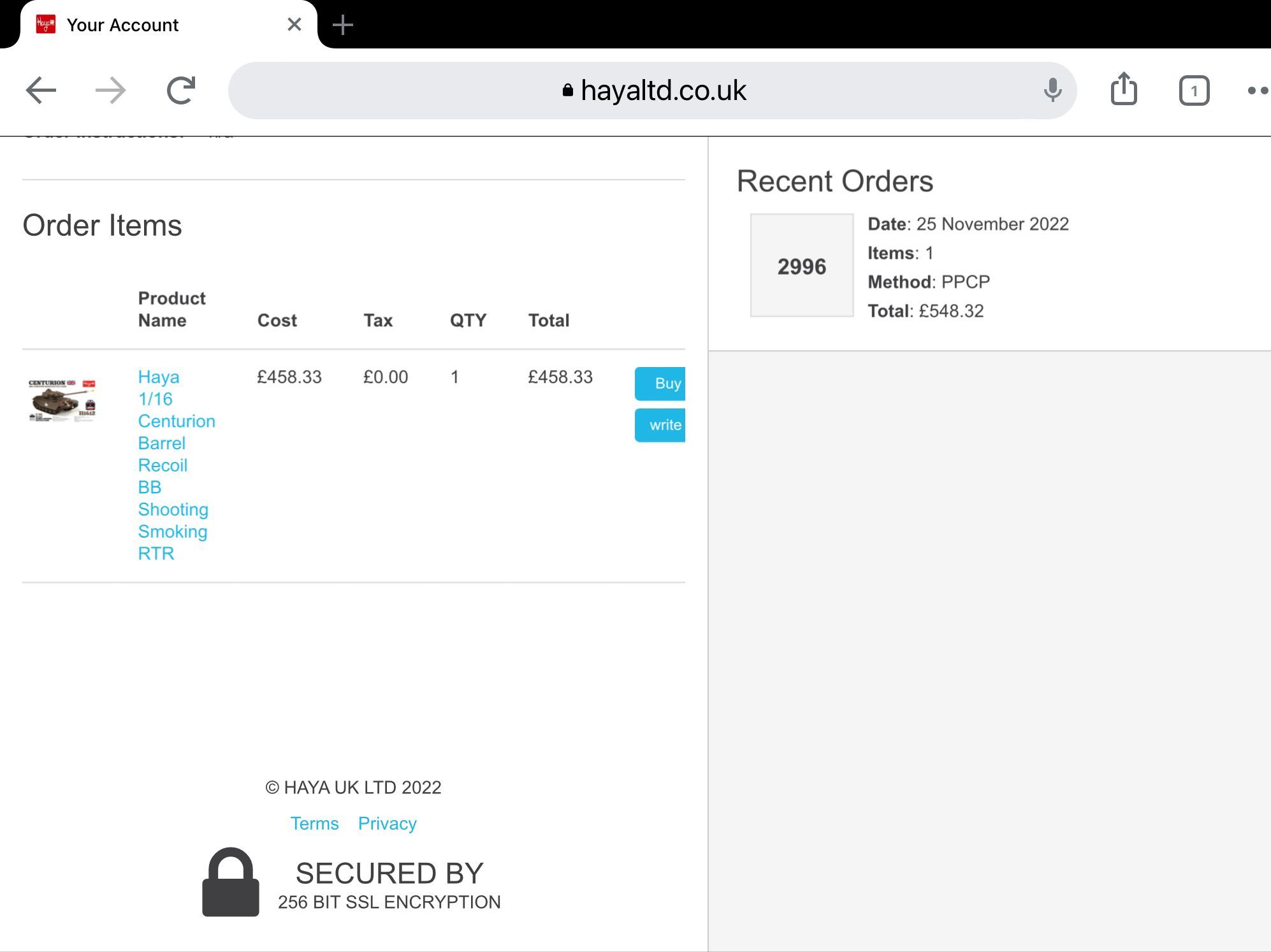Close the Your Account tab
1271x952 pixels.
[294, 25]
